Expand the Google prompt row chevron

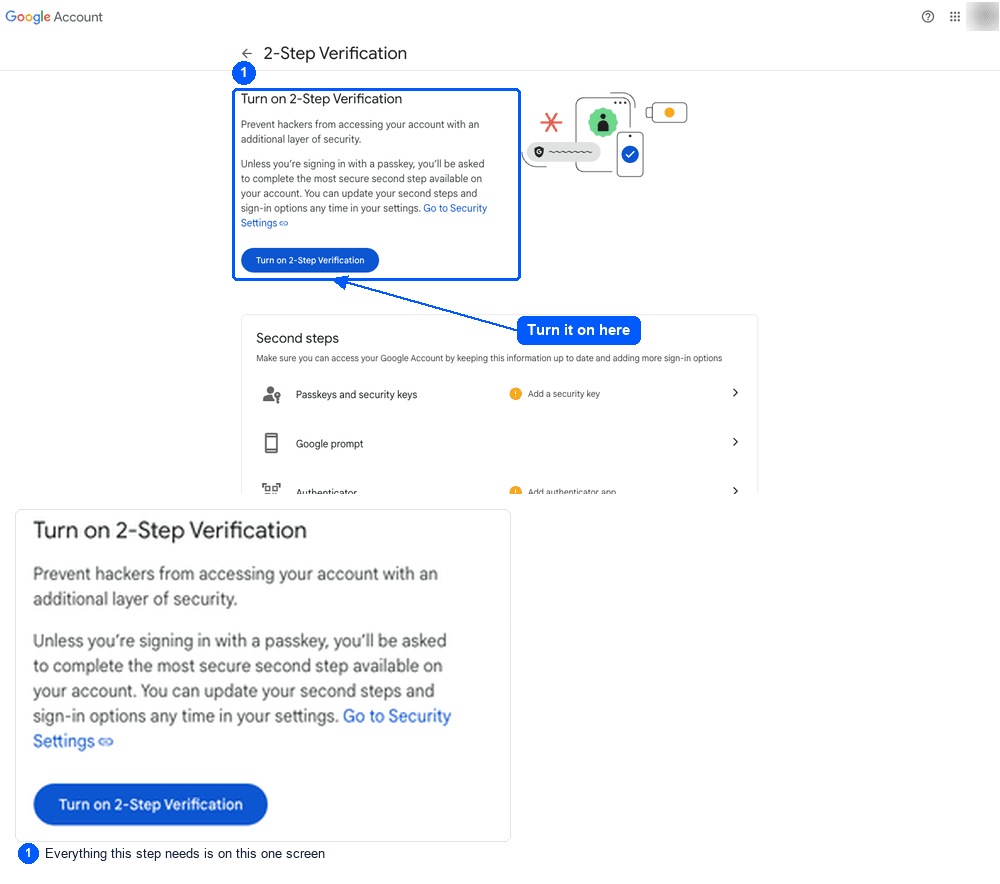[x=735, y=442]
